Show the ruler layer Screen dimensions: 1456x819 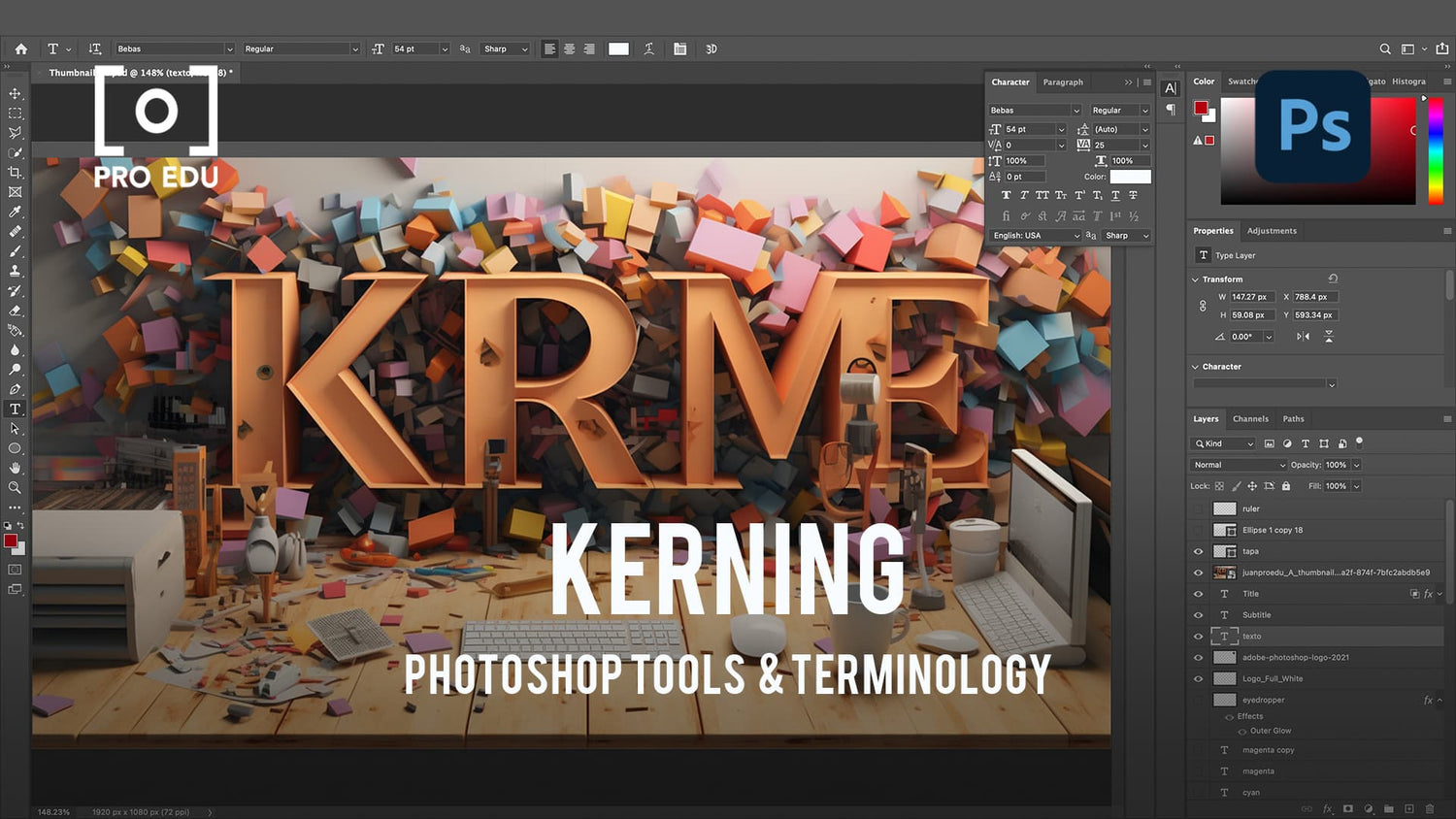pos(1197,508)
